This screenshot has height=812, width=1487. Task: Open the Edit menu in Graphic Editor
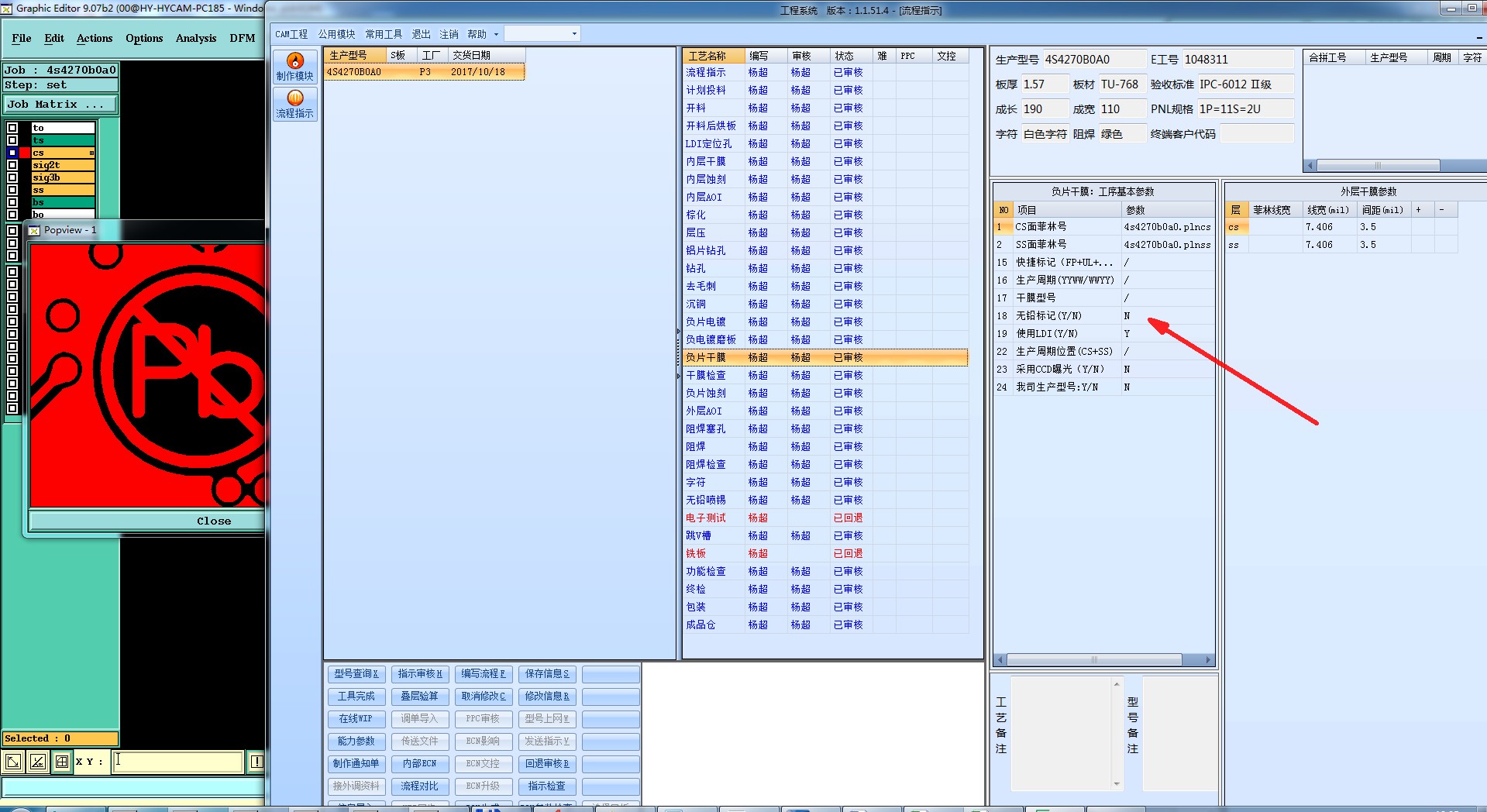(x=54, y=38)
